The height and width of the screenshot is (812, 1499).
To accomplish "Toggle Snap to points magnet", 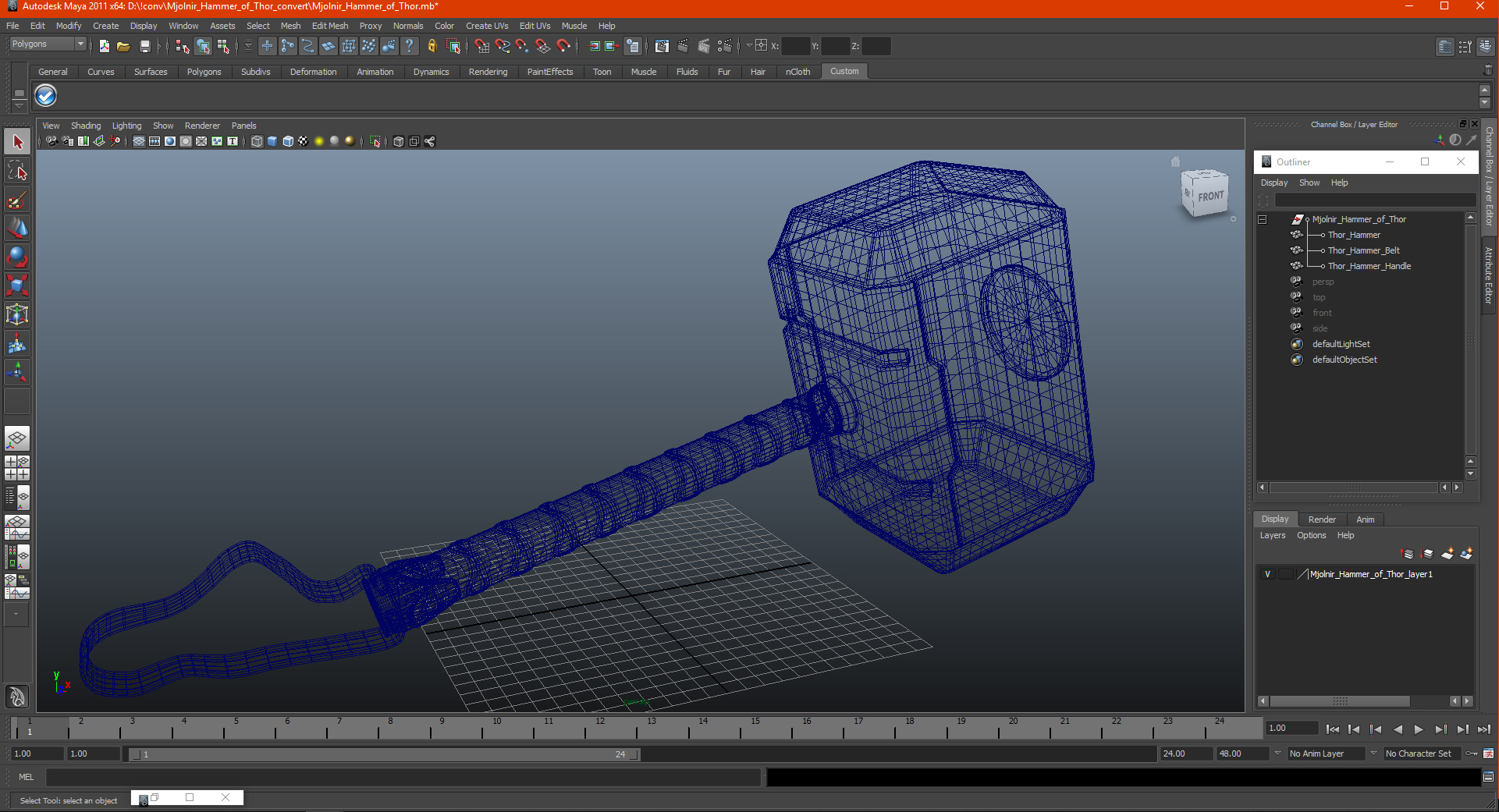I will [523, 46].
